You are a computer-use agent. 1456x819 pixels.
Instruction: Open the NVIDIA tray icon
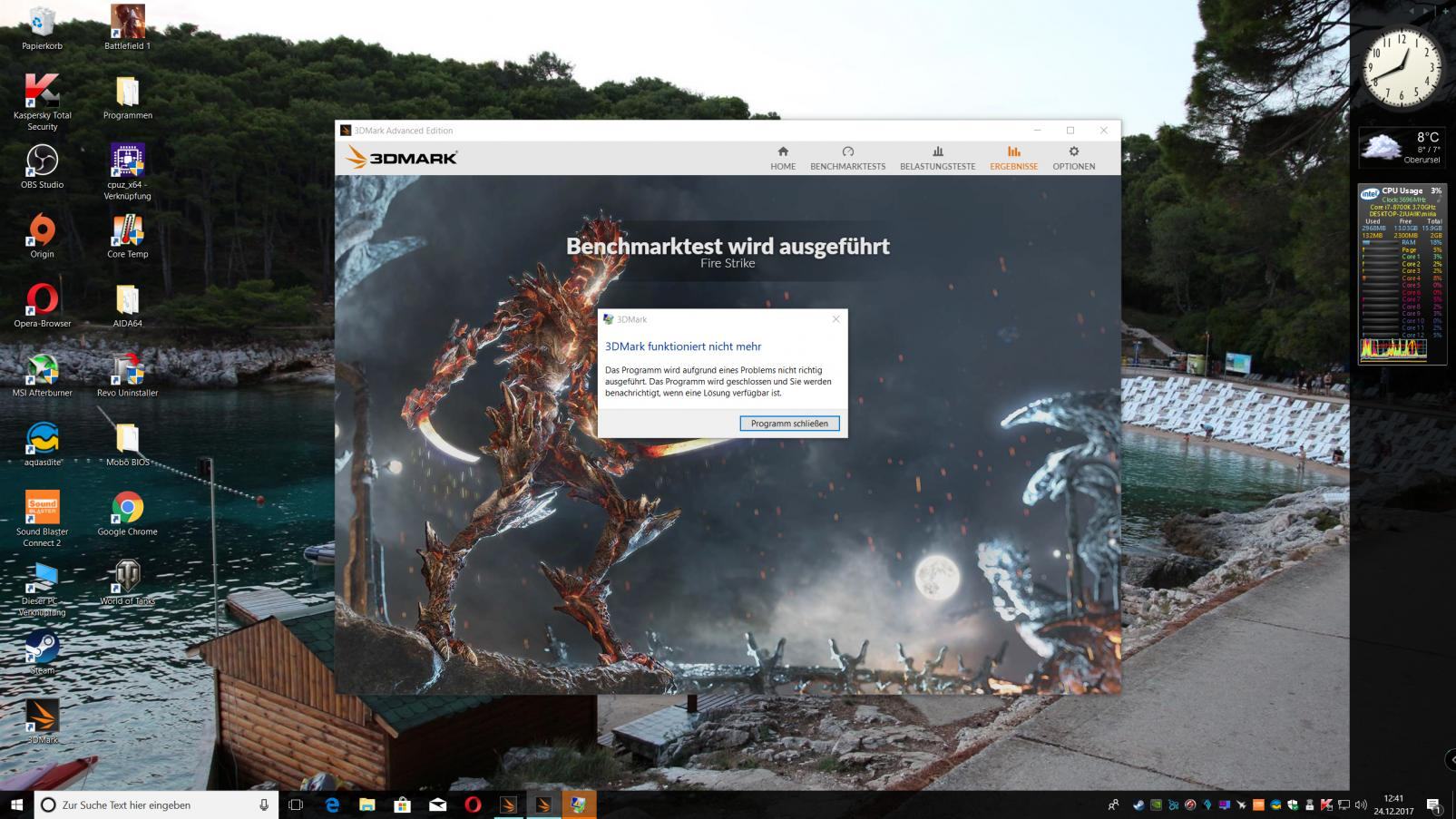pos(1156,804)
